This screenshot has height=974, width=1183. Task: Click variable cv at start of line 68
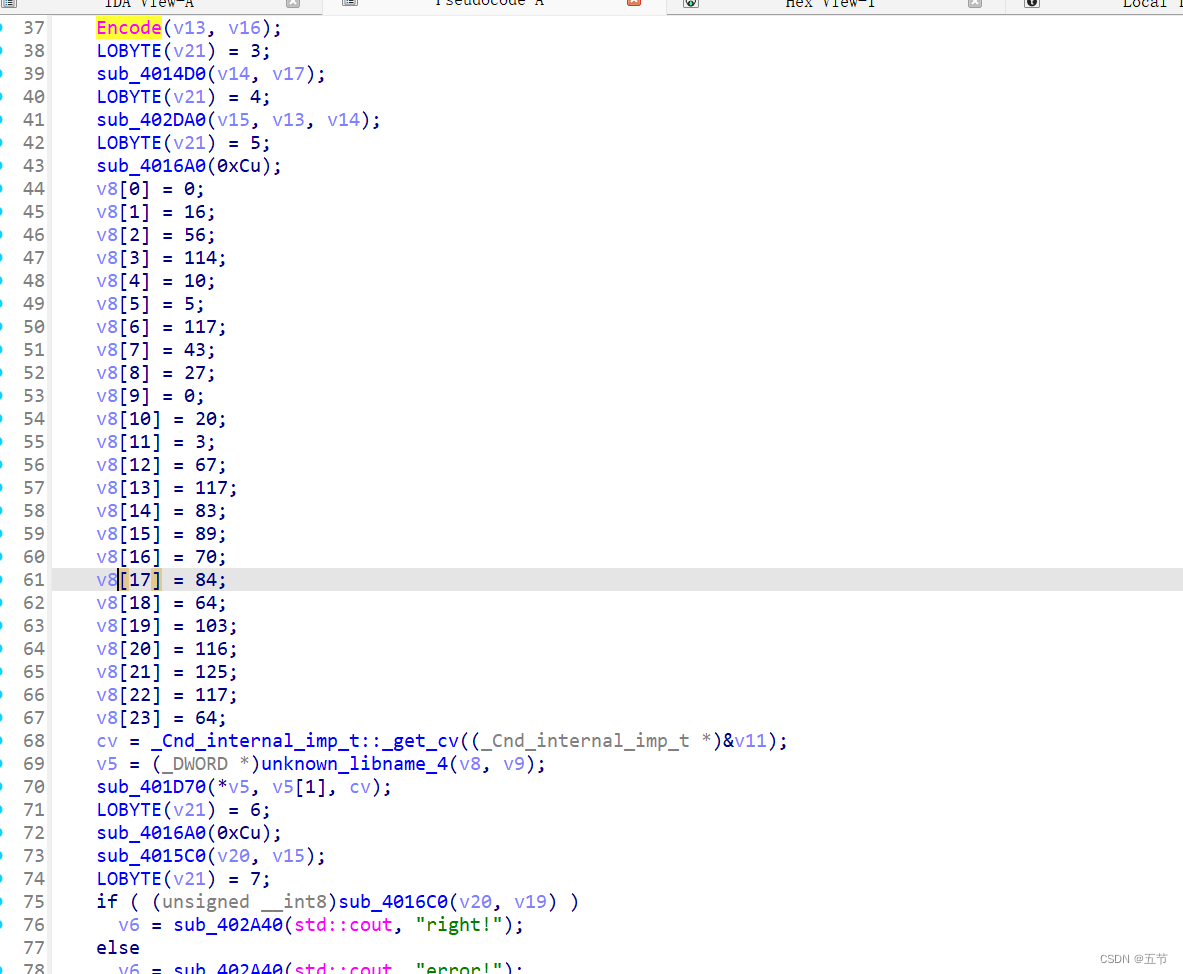click(x=107, y=741)
